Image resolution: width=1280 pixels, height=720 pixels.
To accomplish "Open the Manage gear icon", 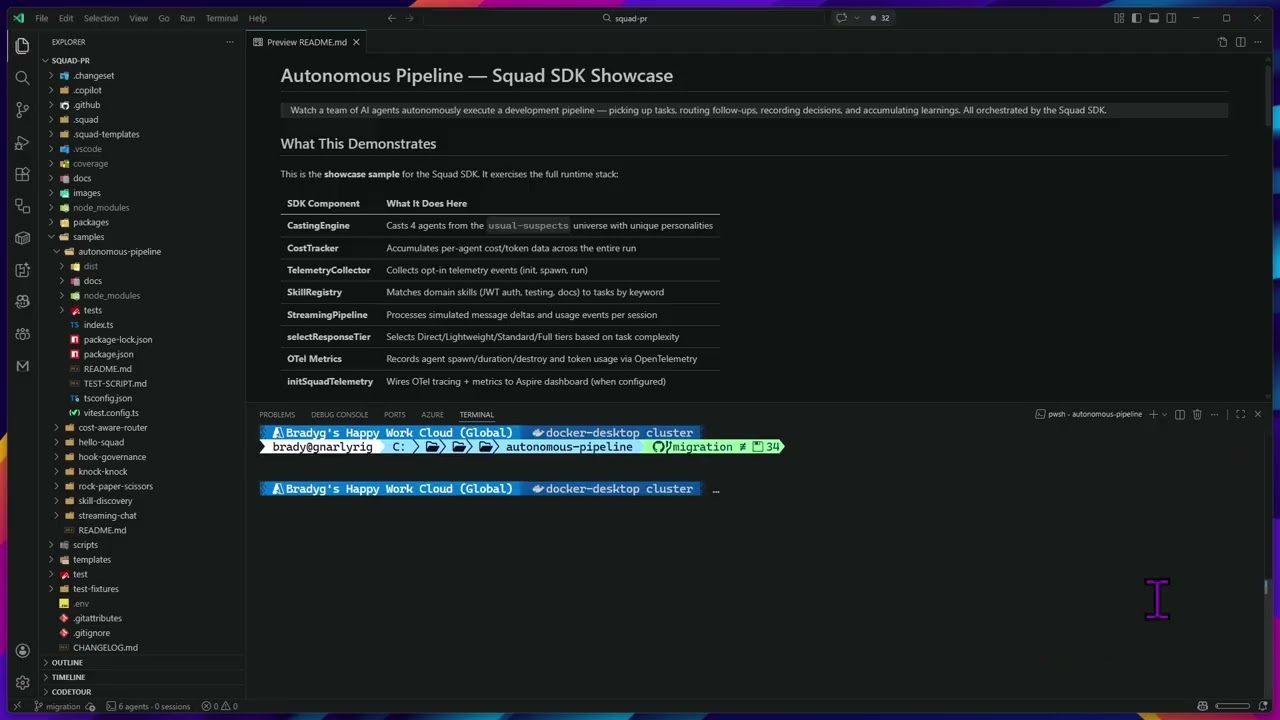I will tap(22, 683).
